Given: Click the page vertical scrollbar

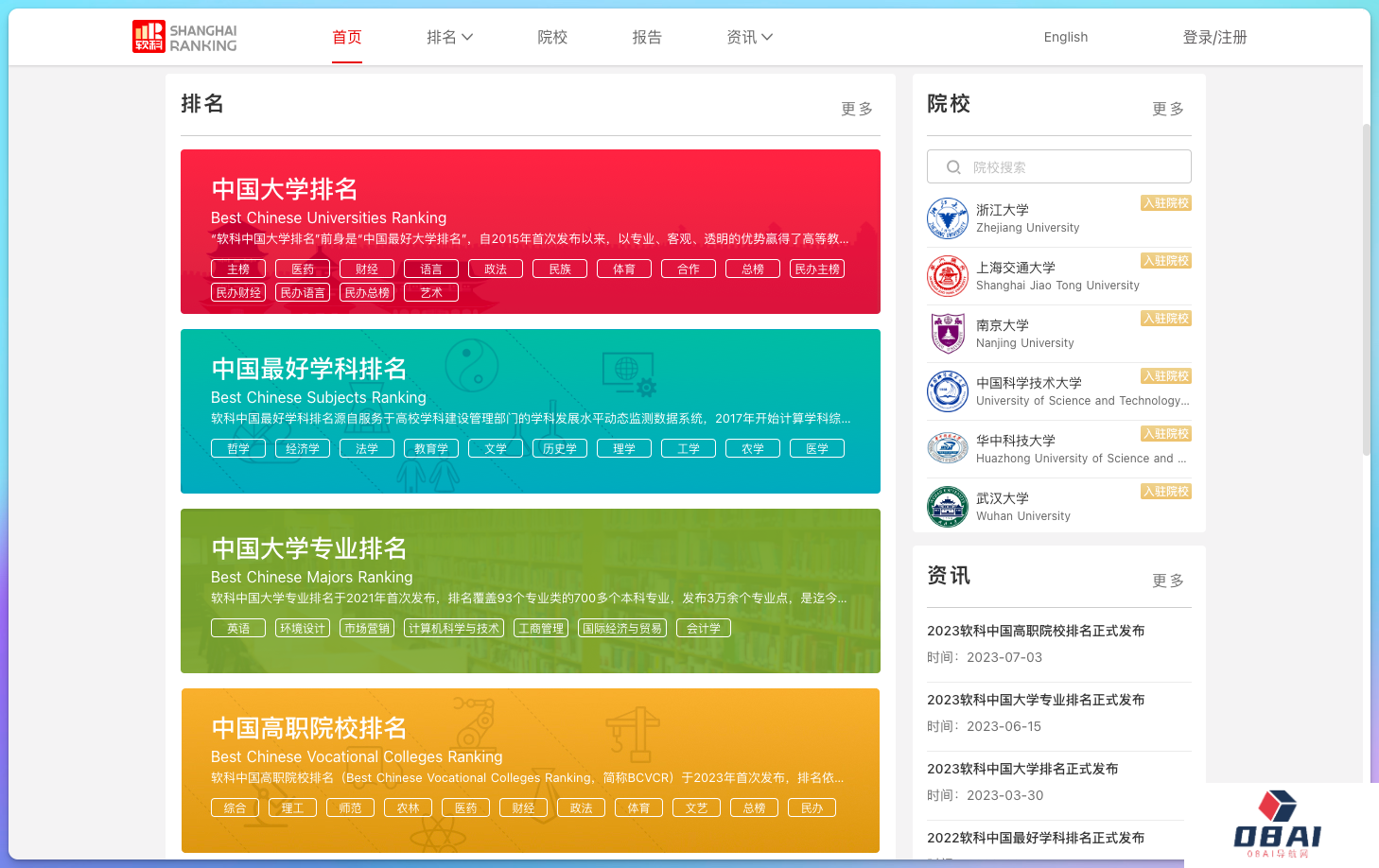Looking at the screenshot, I should point(1366,288).
